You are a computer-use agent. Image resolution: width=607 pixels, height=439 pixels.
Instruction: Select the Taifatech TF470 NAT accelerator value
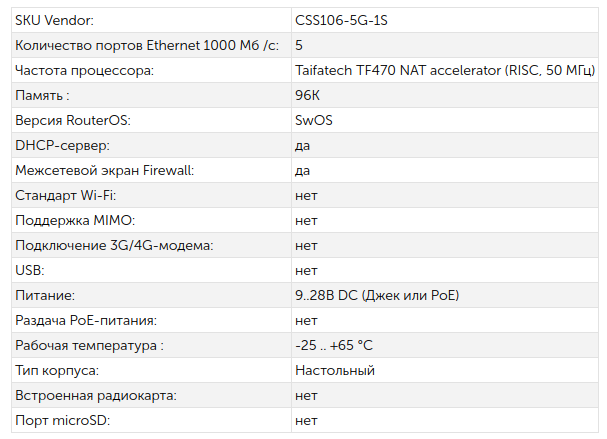click(x=445, y=70)
